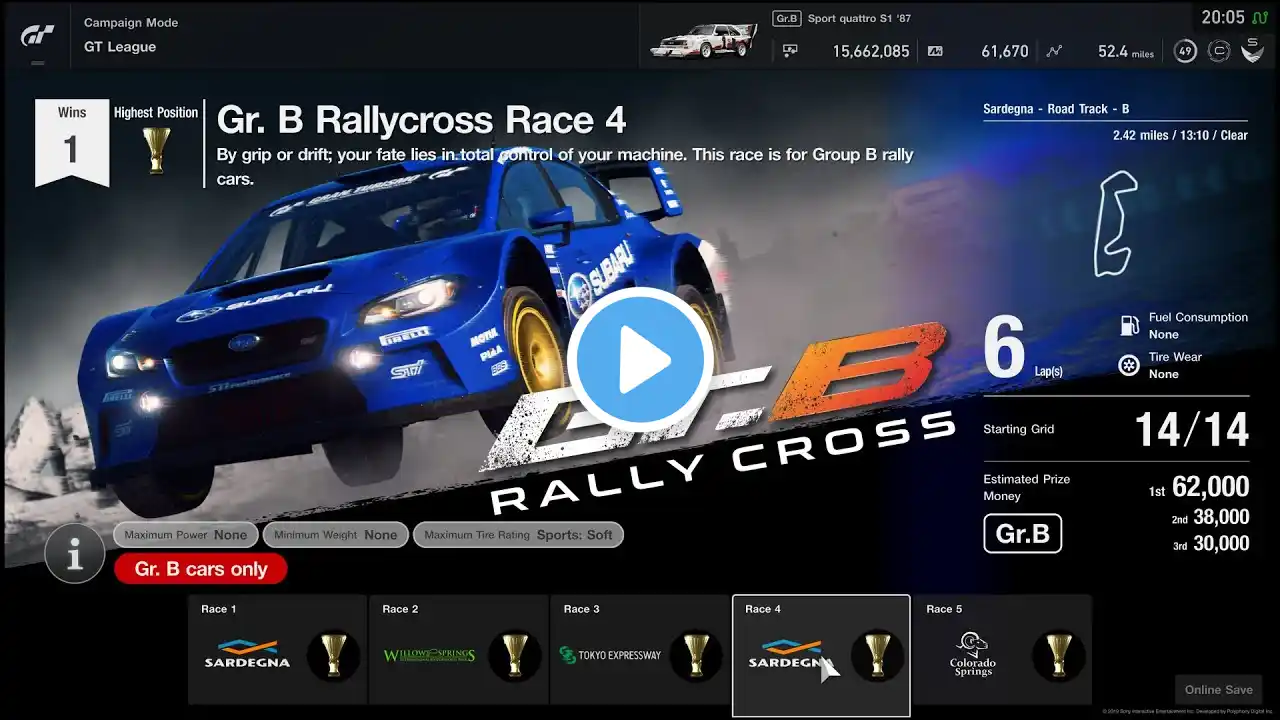Click the gold trophy on Race 3
1280x720 pixels.
(696, 656)
